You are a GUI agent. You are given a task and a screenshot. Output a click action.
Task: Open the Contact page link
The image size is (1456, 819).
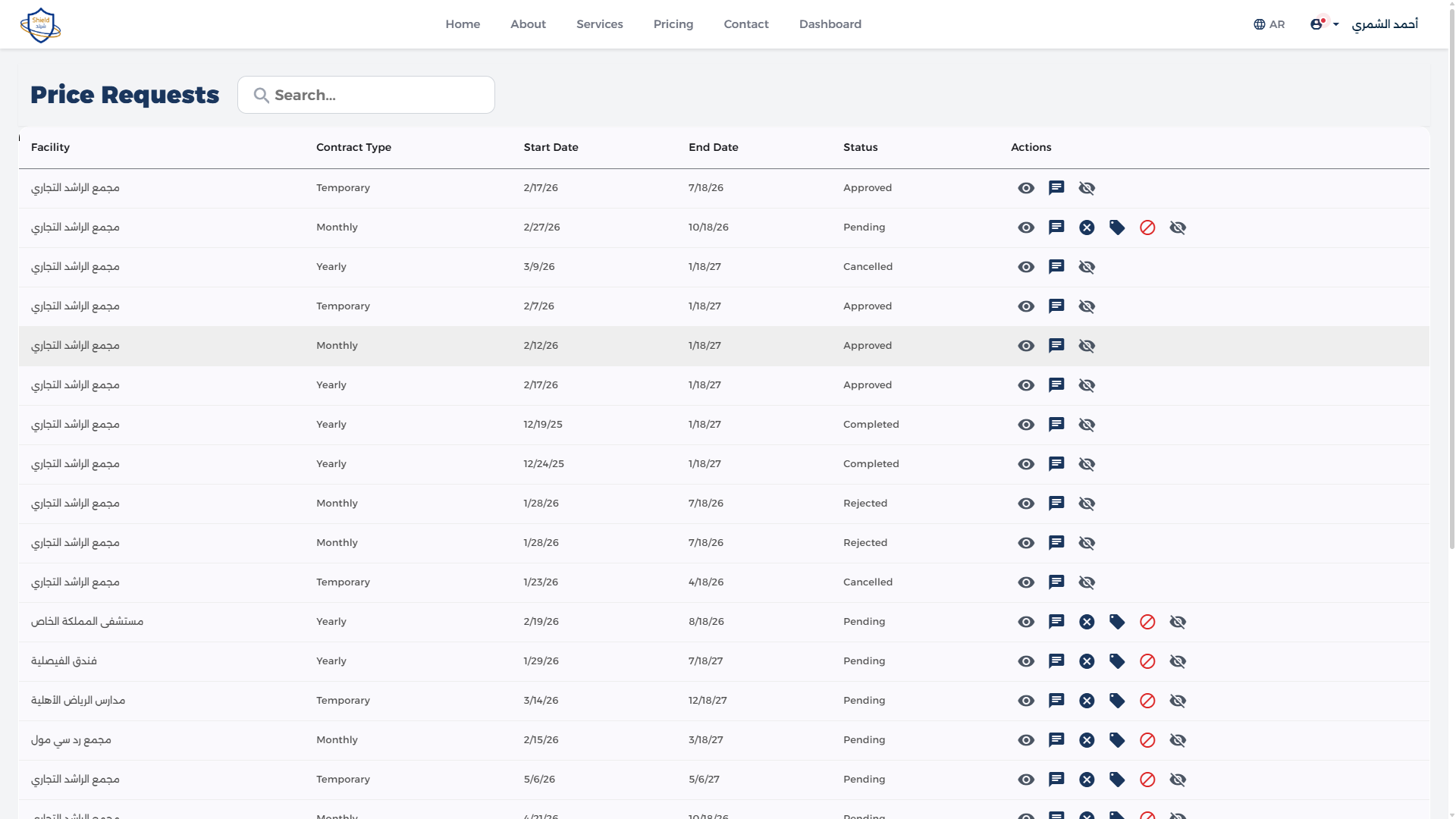click(x=746, y=24)
